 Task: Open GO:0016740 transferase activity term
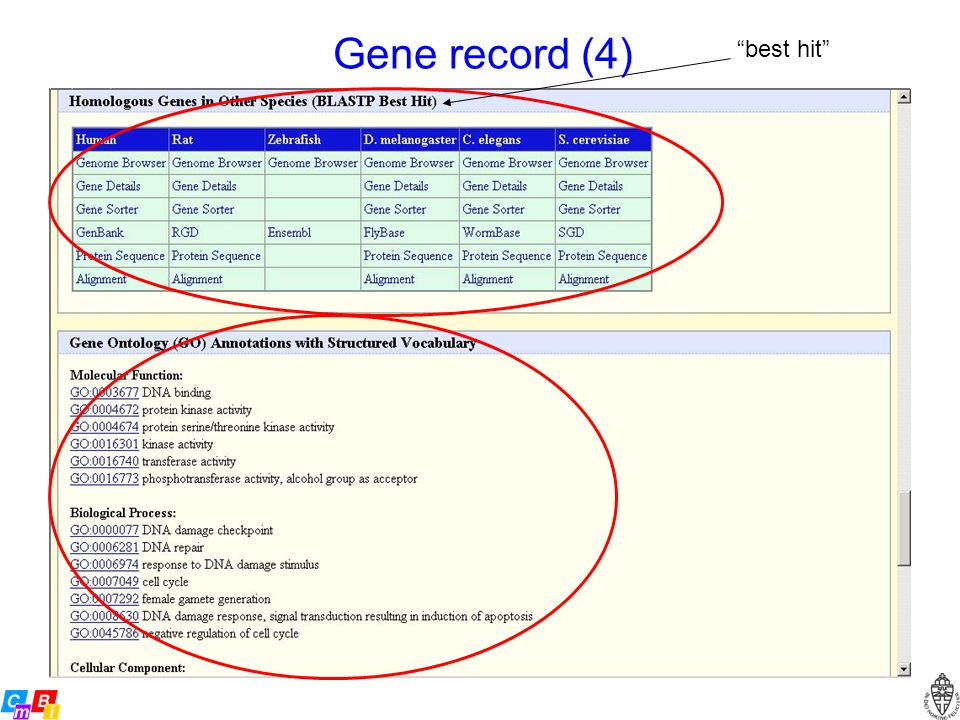[x=104, y=461]
